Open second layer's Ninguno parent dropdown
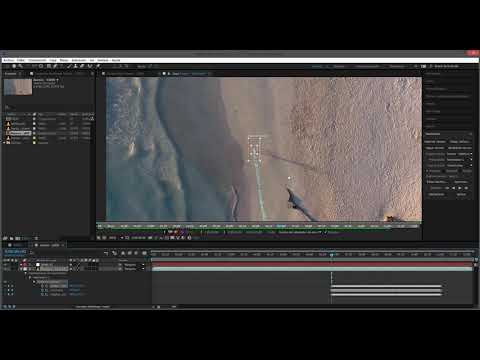Image resolution: width=480 pixels, height=360 pixels. [x=133, y=269]
